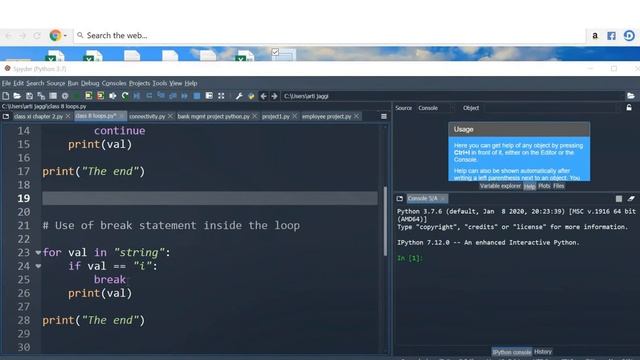Save the current file via toolbar

click(x=29, y=96)
